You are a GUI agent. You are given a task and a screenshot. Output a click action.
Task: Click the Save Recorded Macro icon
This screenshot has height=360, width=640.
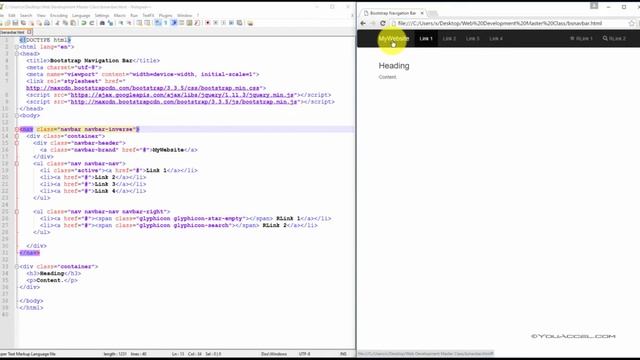click(x=239, y=23)
